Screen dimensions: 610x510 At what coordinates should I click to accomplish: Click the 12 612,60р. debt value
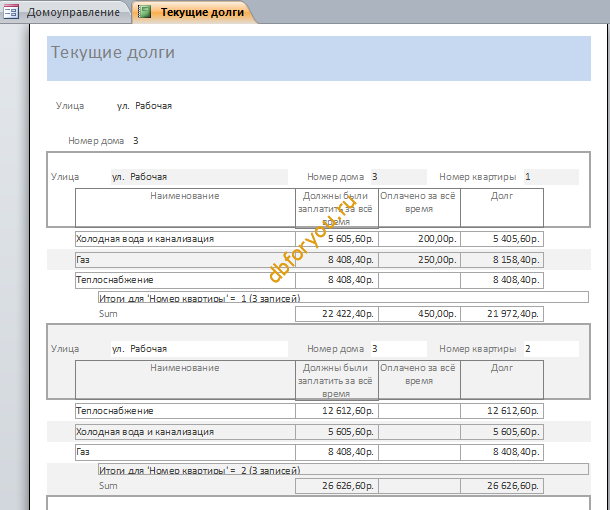coord(502,411)
